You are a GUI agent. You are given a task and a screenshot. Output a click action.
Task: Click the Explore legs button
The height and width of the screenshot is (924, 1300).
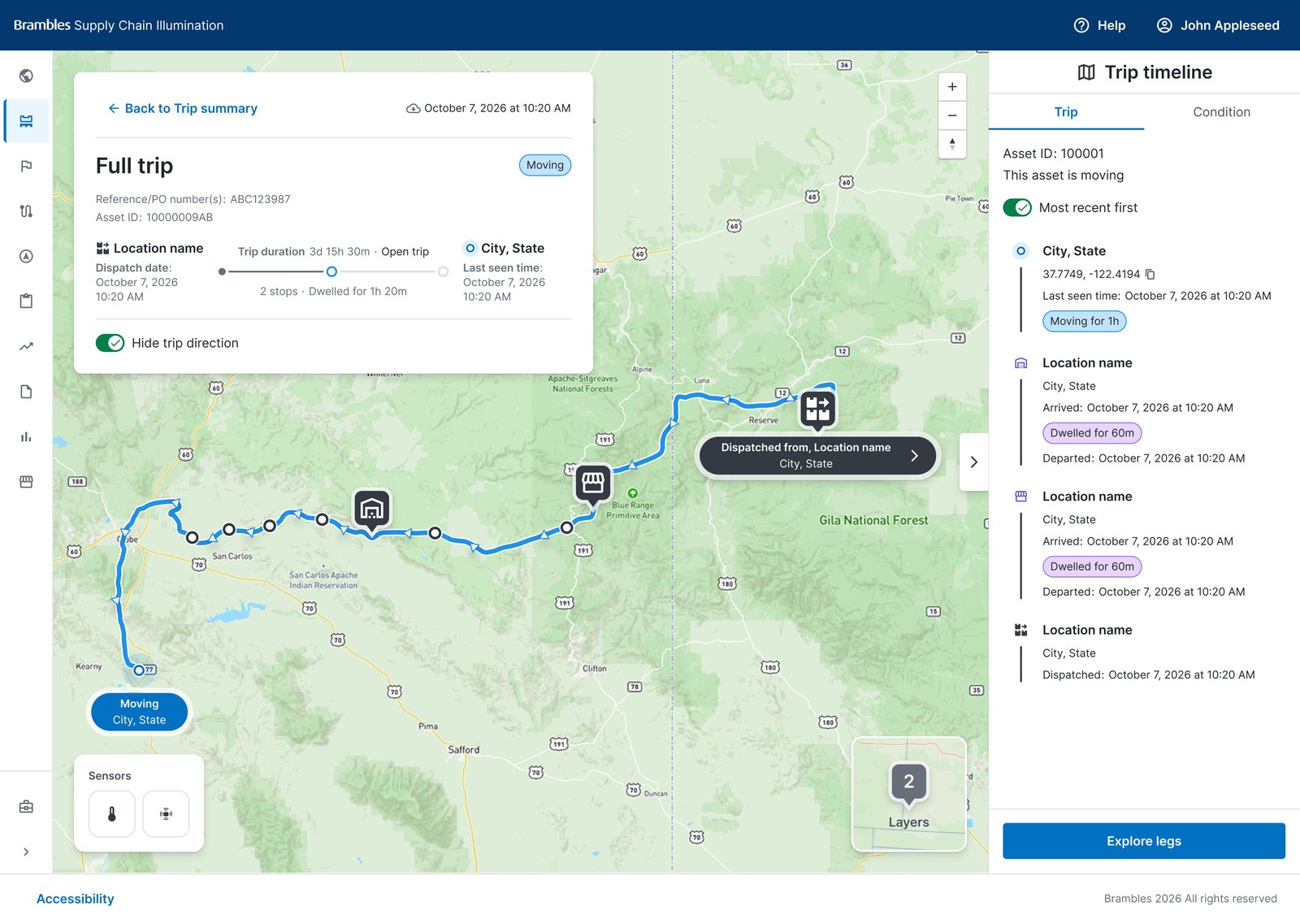click(x=1144, y=841)
